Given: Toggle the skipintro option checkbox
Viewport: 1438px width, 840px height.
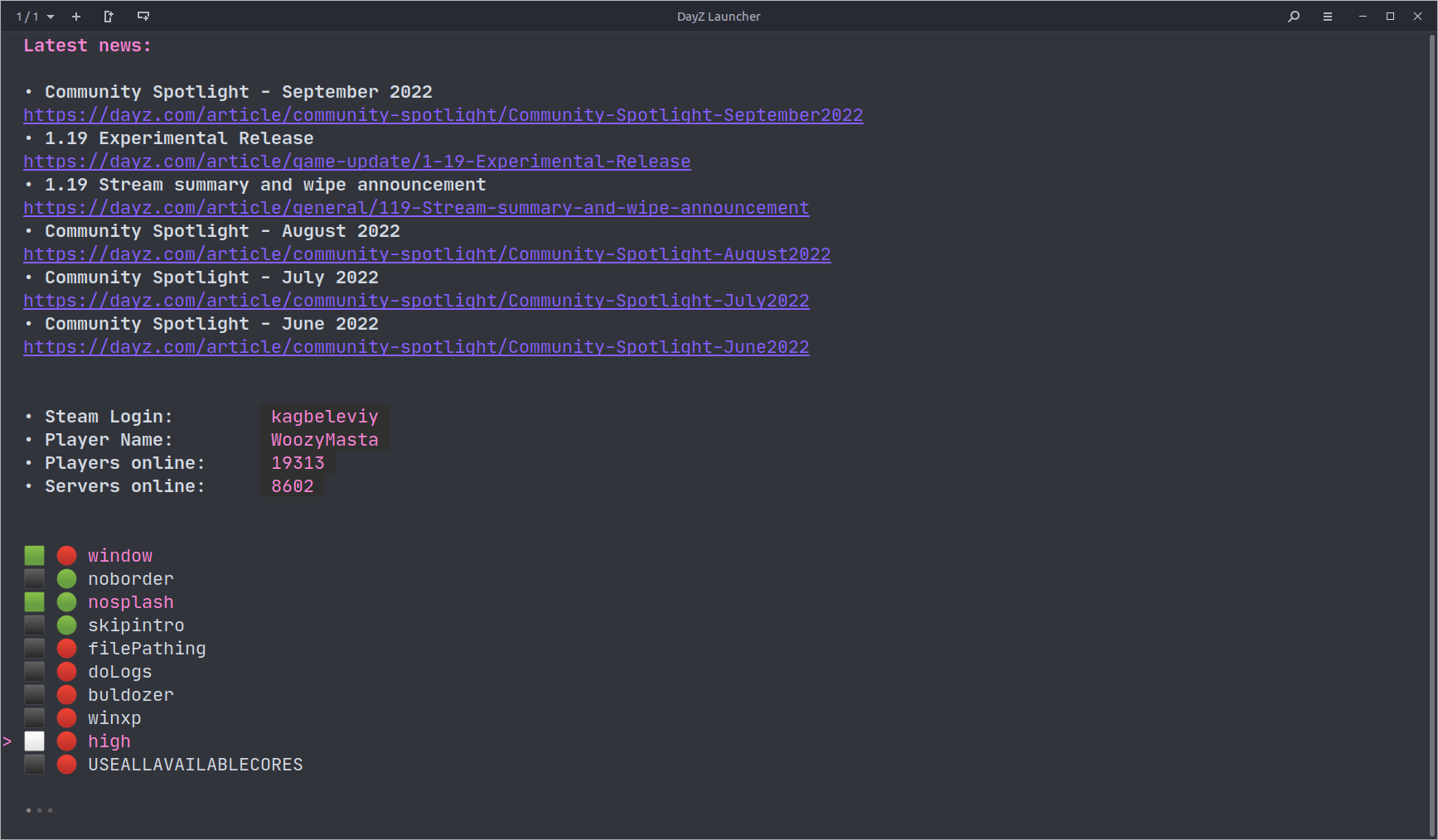Looking at the screenshot, I should tap(34, 625).
